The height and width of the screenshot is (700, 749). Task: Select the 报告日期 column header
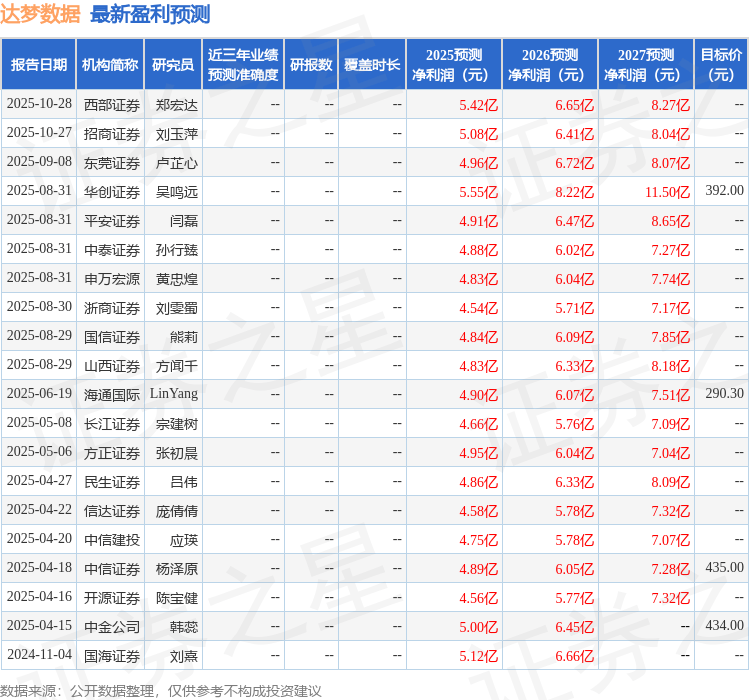coord(39,65)
